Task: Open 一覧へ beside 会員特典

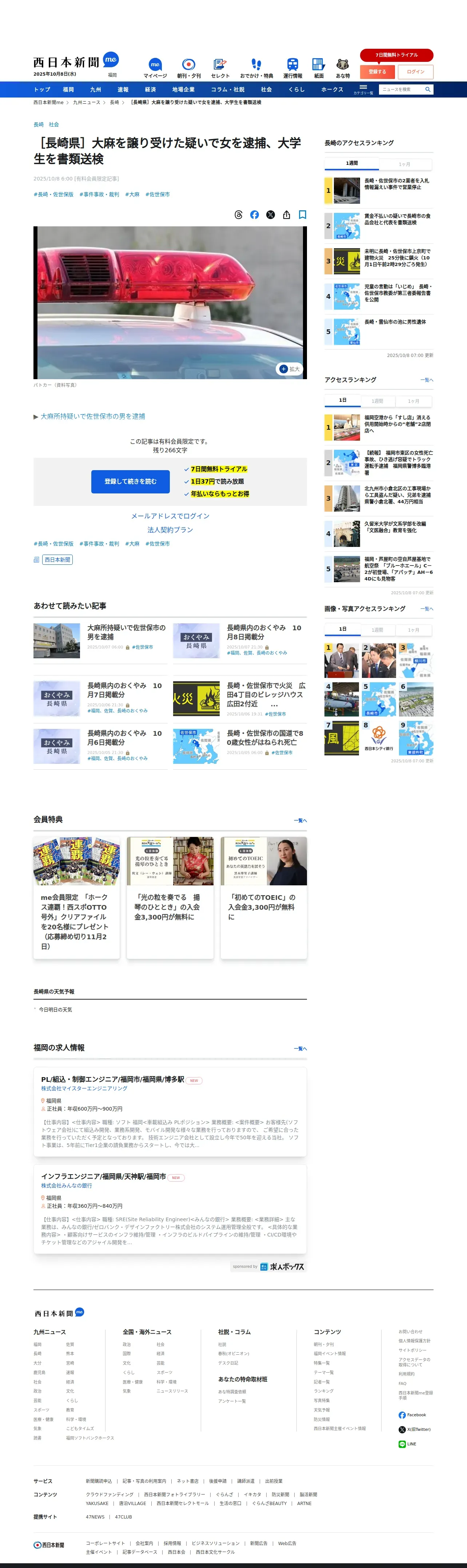Action: tap(300, 821)
